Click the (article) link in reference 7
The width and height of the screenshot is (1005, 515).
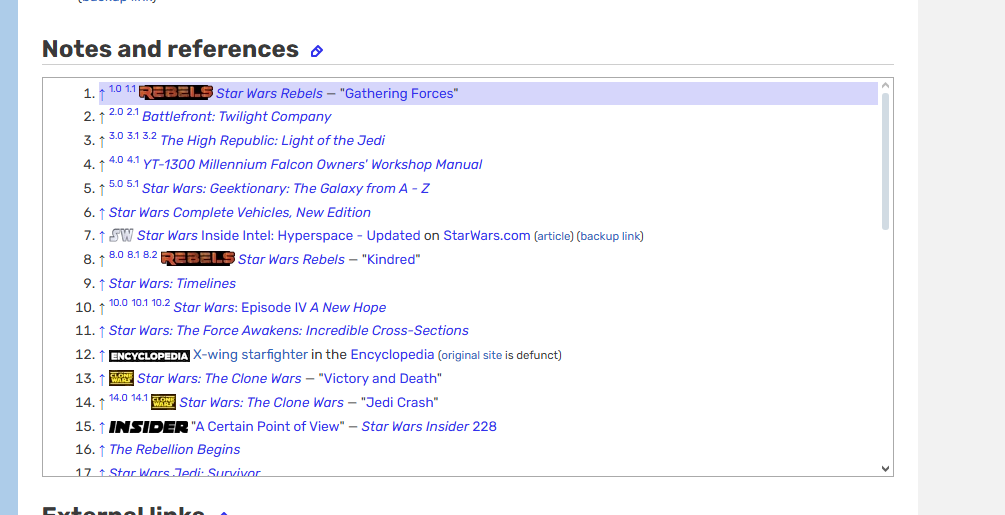pos(554,236)
